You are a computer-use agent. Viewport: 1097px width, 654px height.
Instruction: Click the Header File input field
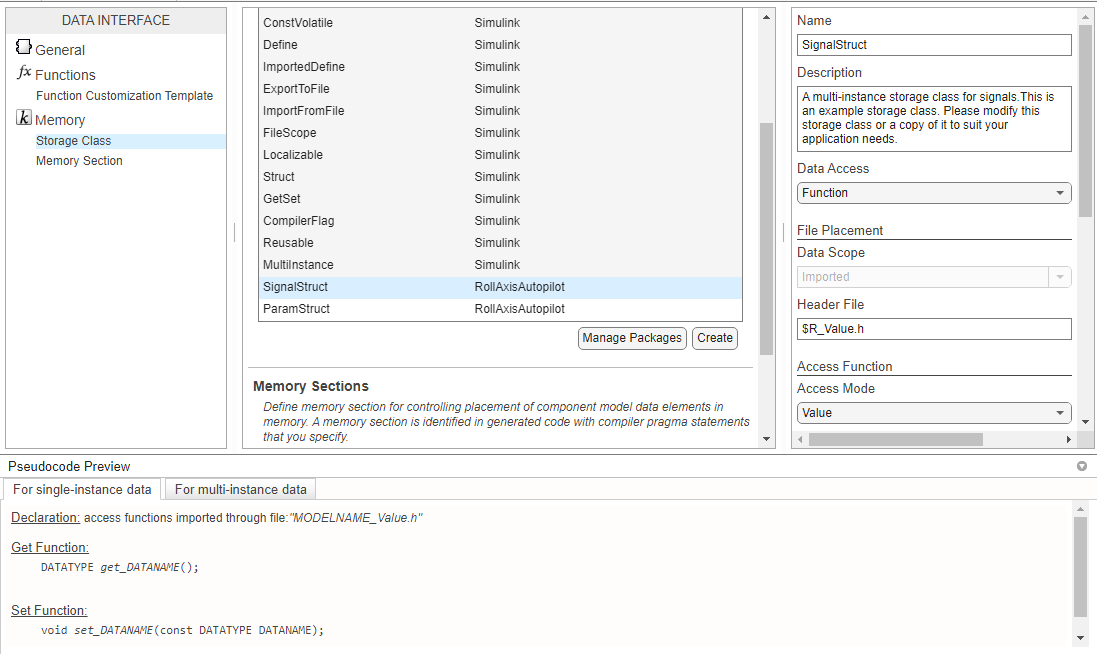click(934, 329)
